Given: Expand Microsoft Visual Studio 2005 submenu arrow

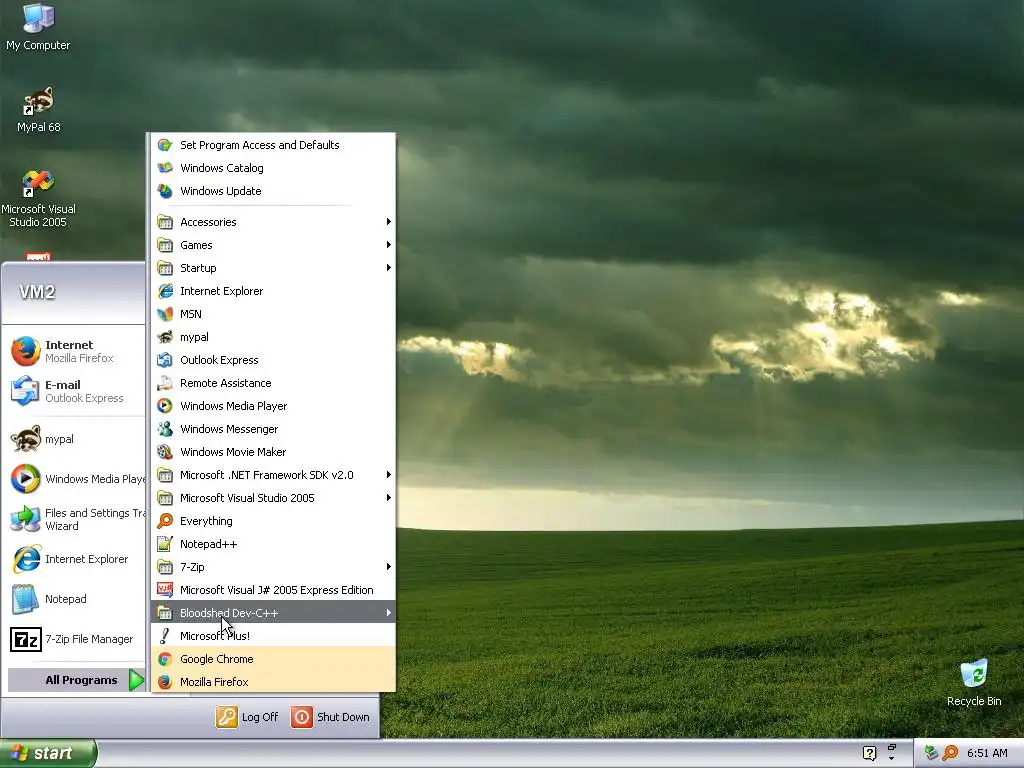Looking at the screenshot, I should coord(389,498).
